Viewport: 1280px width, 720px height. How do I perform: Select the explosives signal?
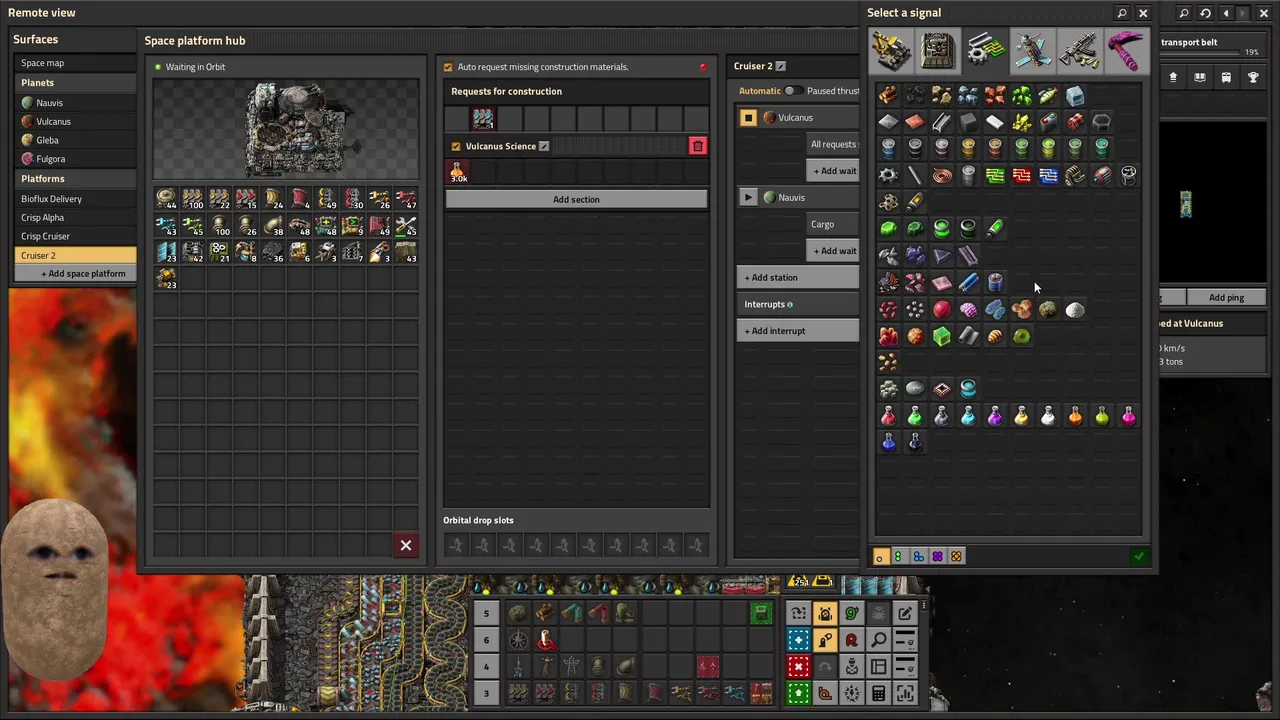1075,122
